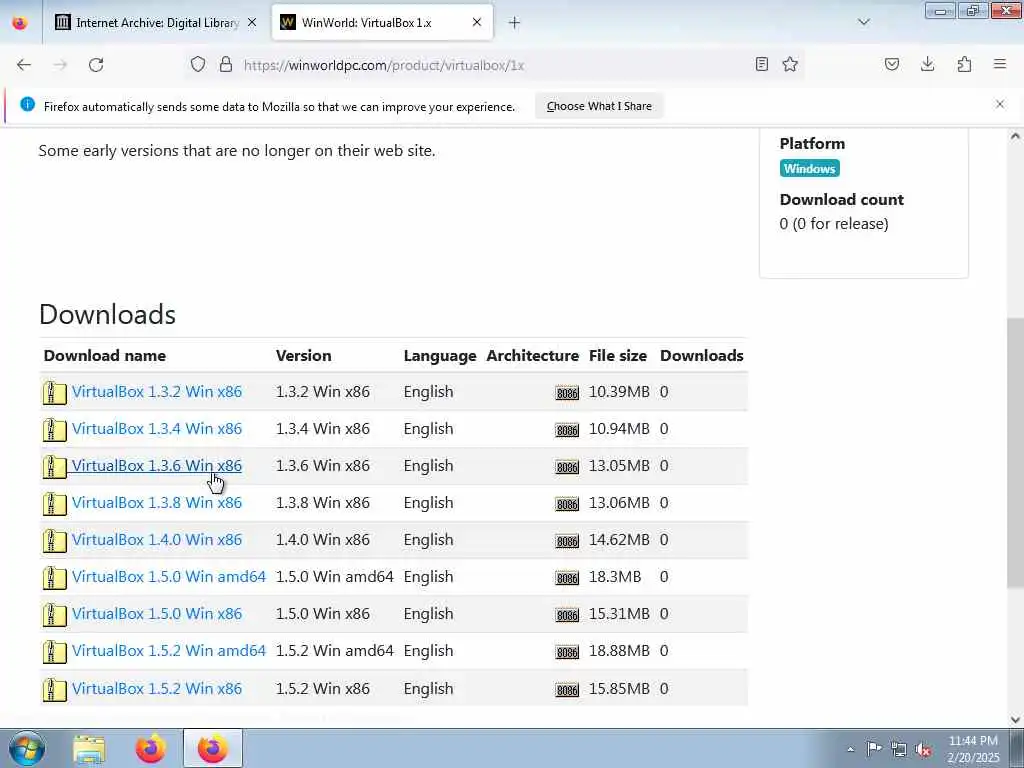Open VirtualBox 1.5.0 Win amd64 download
1024x768 pixels.
tap(169, 577)
